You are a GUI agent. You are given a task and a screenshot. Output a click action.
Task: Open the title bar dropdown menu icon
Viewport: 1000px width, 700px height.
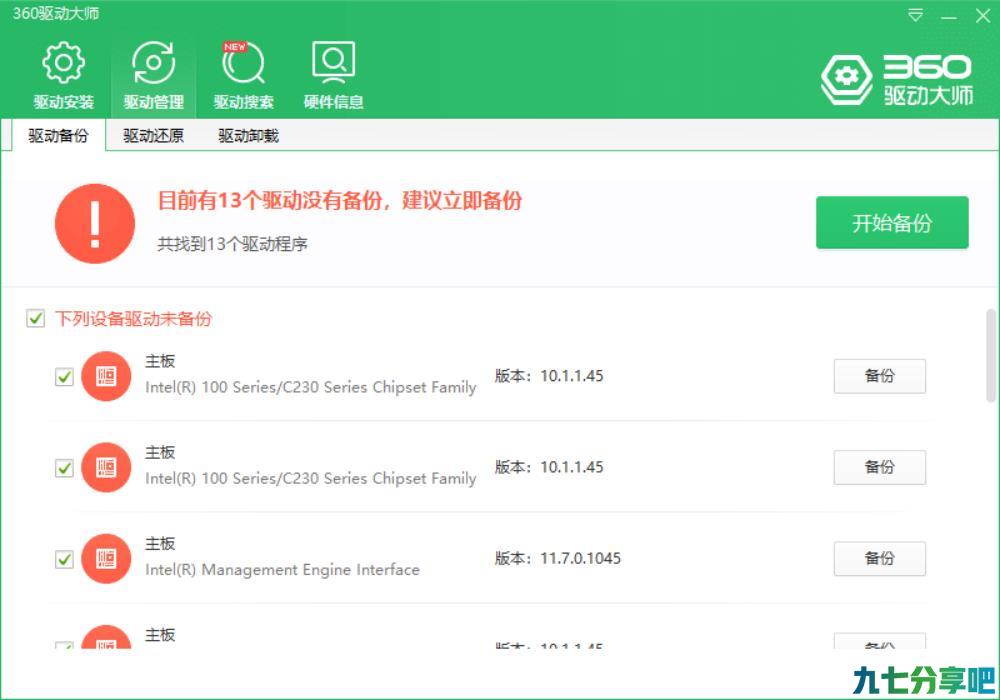tap(915, 15)
